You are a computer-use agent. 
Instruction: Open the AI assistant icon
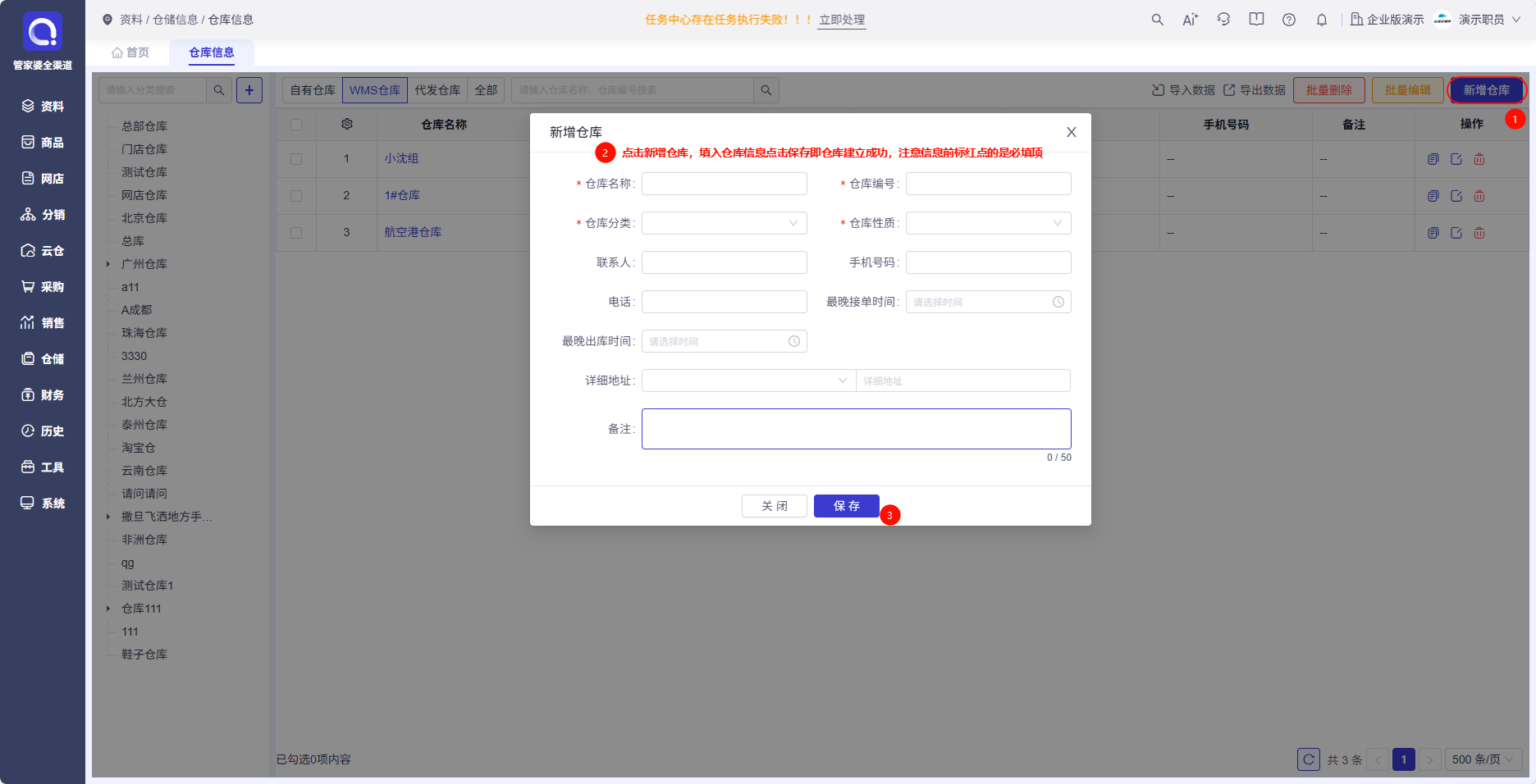tap(1190, 20)
